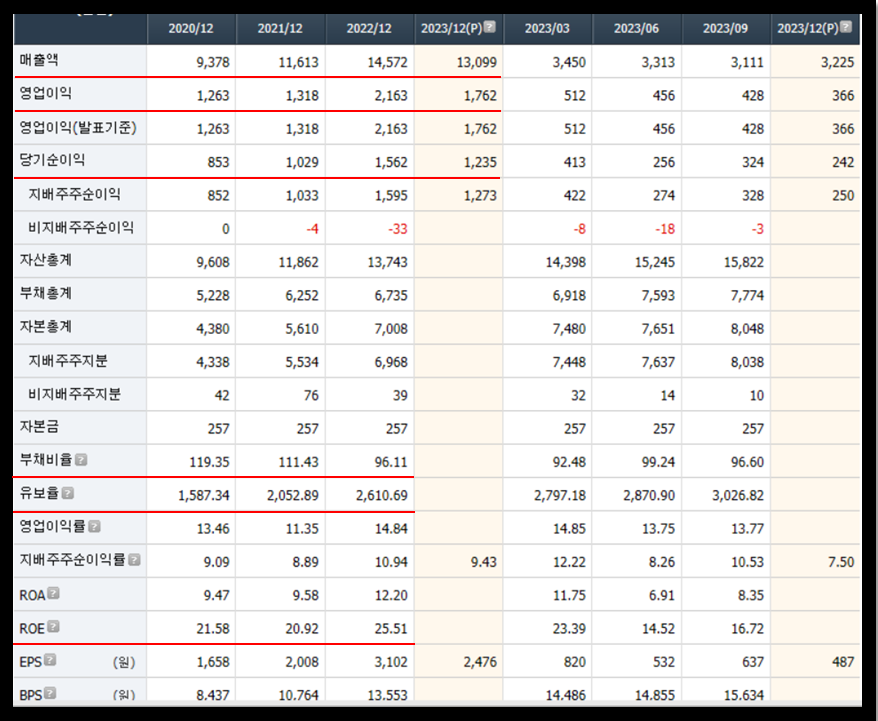Select the 2021/12 column header
Image resolution: width=878 pixels, height=721 pixels.
pyautogui.click(x=280, y=29)
